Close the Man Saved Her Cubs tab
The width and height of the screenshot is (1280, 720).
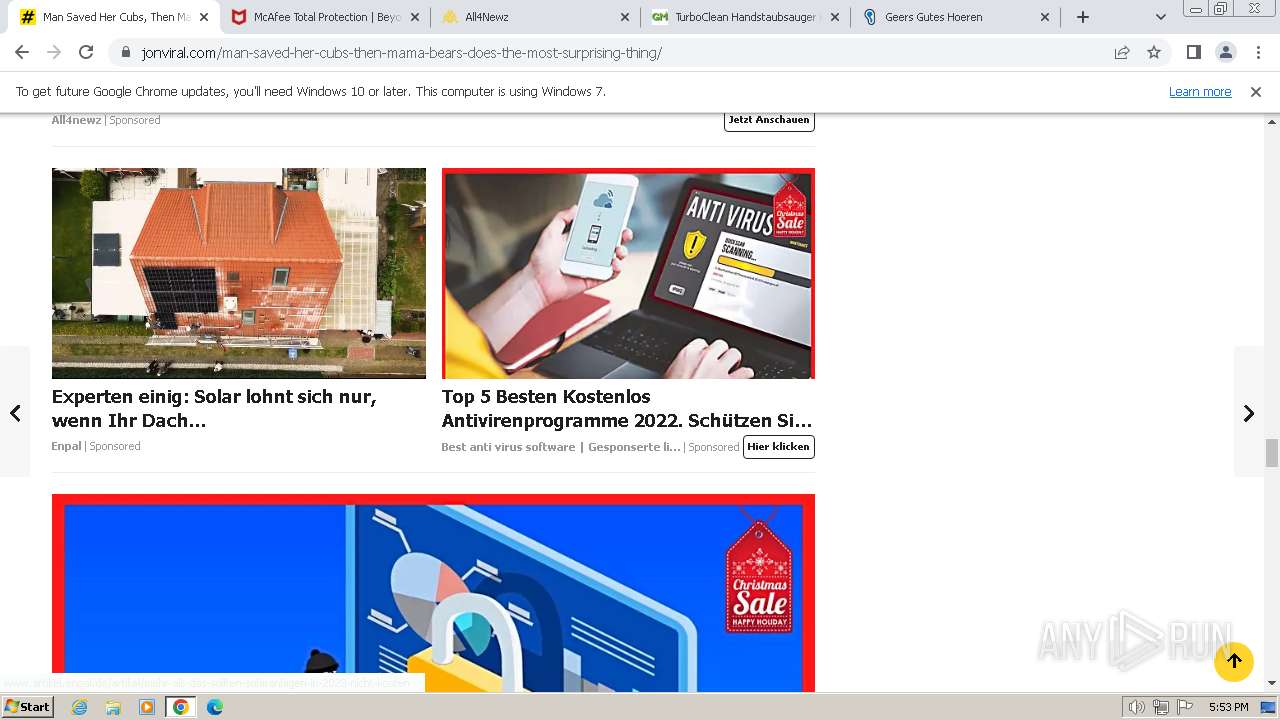click(x=204, y=17)
